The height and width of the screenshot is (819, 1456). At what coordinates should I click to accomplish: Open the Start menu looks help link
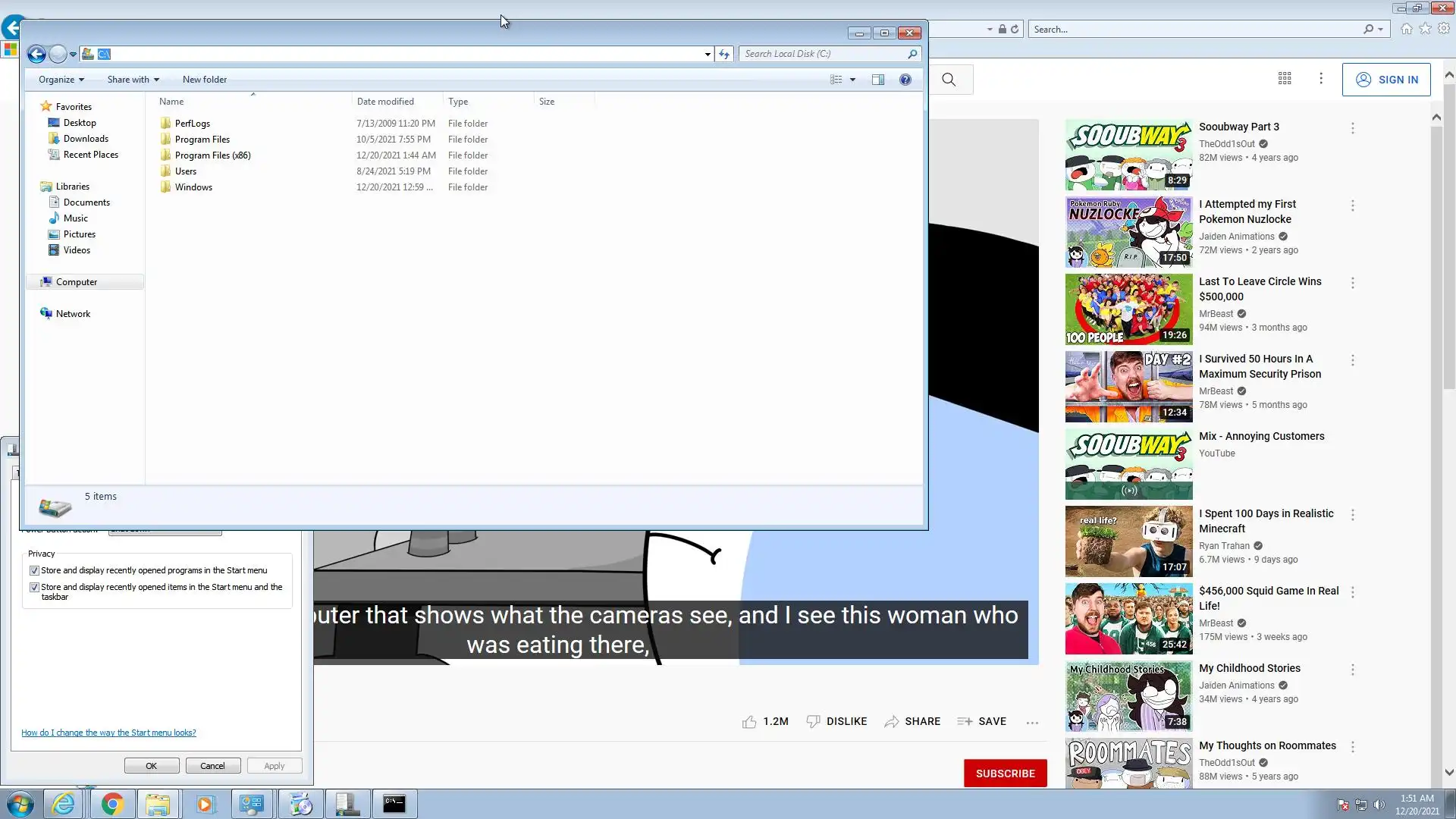tap(108, 733)
